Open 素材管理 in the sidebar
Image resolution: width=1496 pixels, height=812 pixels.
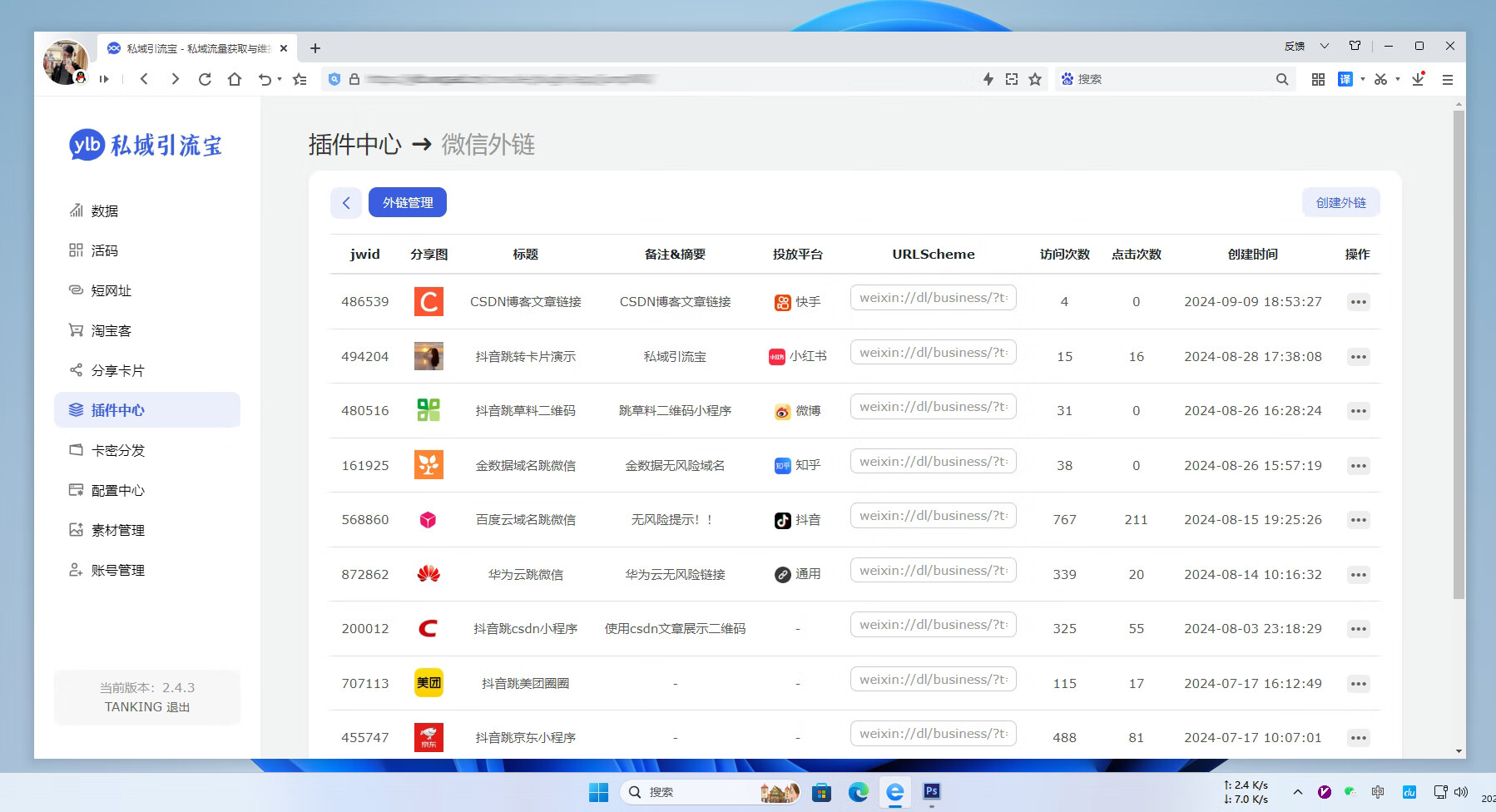point(116,530)
